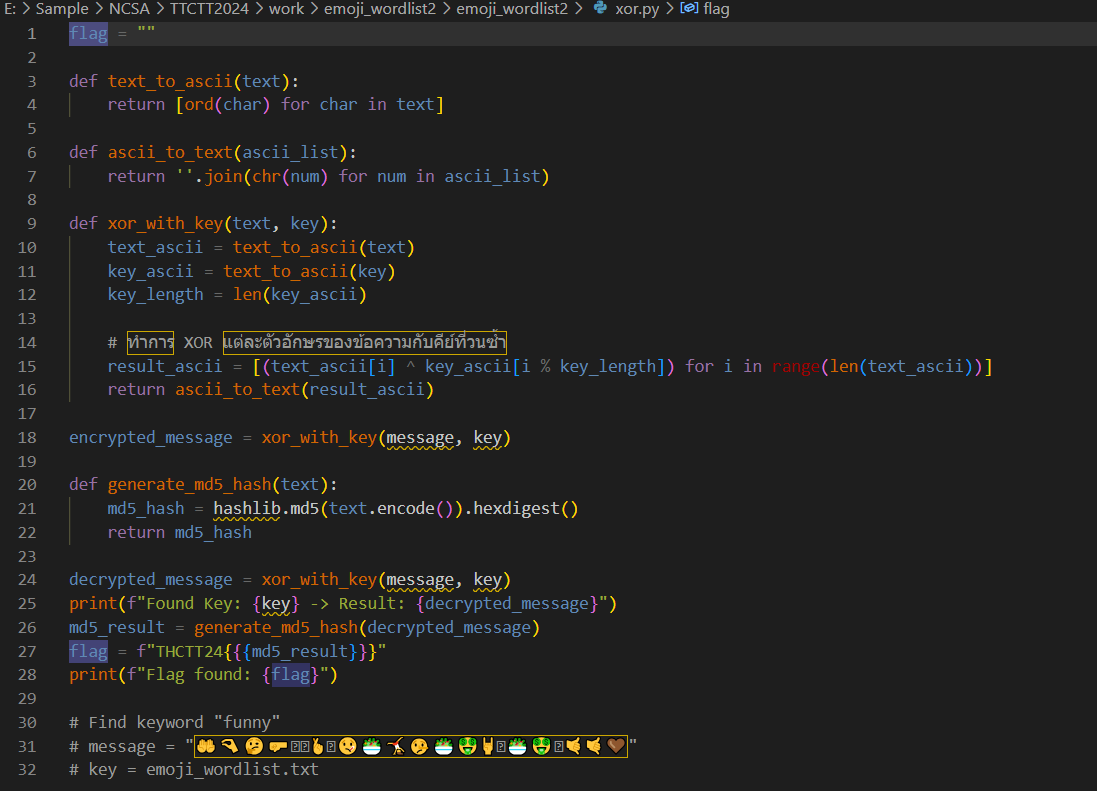Open the flag symbol breadcrumb item

[x=716, y=9]
